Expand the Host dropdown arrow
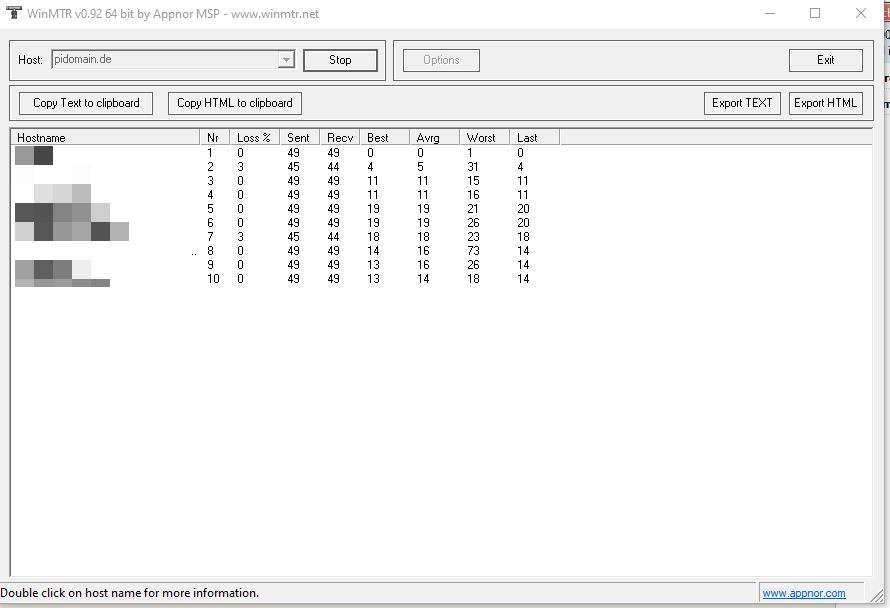The height and width of the screenshot is (608, 890). pos(286,60)
